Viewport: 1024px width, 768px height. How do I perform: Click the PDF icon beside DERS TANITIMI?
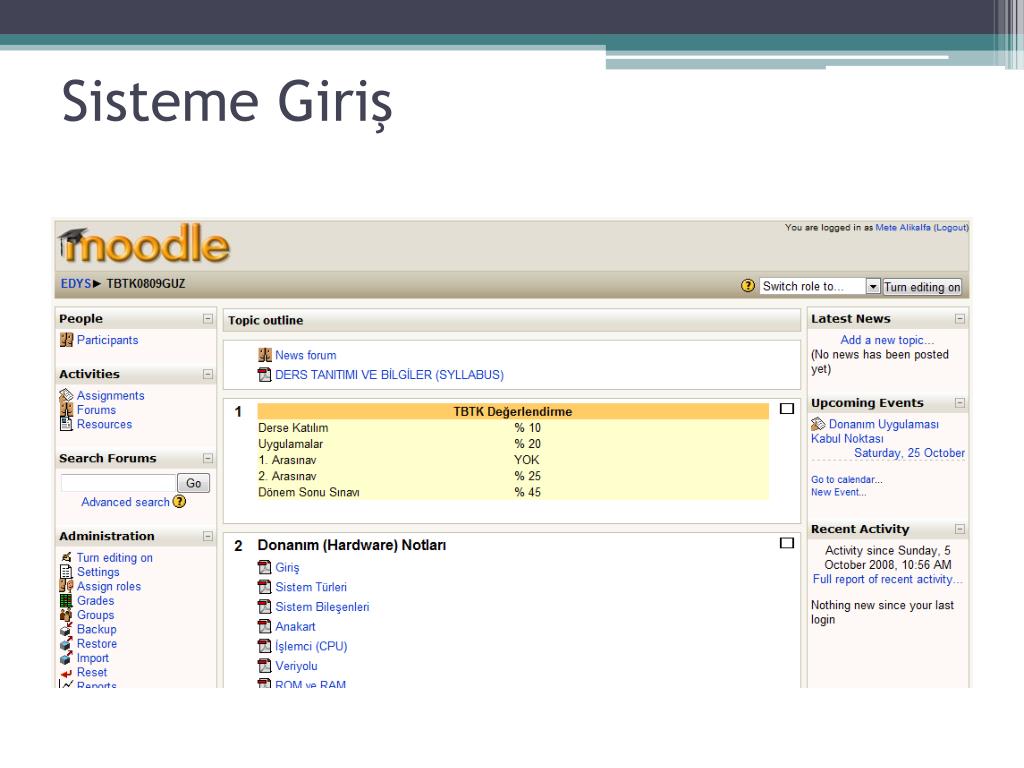coord(264,374)
